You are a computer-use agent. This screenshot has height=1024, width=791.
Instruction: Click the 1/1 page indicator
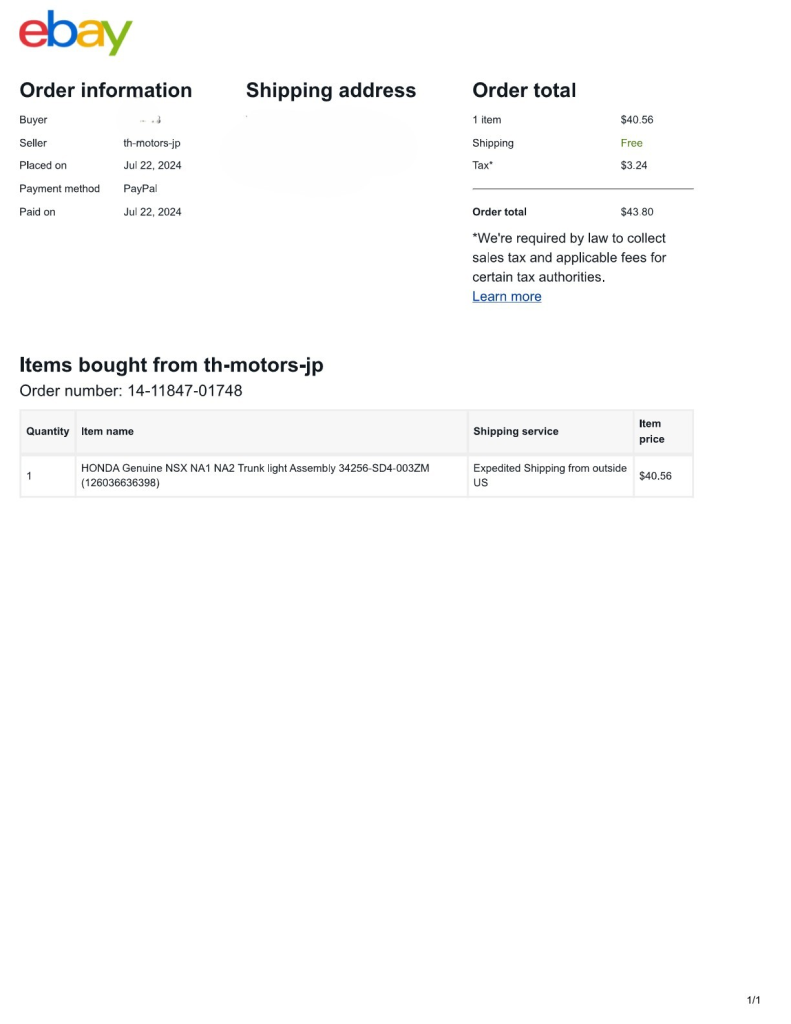pyautogui.click(x=754, y=1001)
